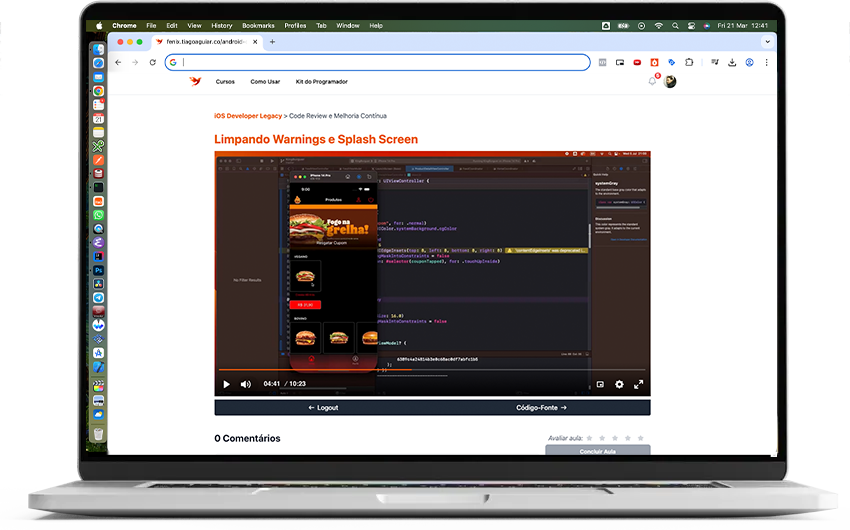The width and height of the screenshot is (850, 530).
Task: Open the notifications bell icon
Action: 653,81
